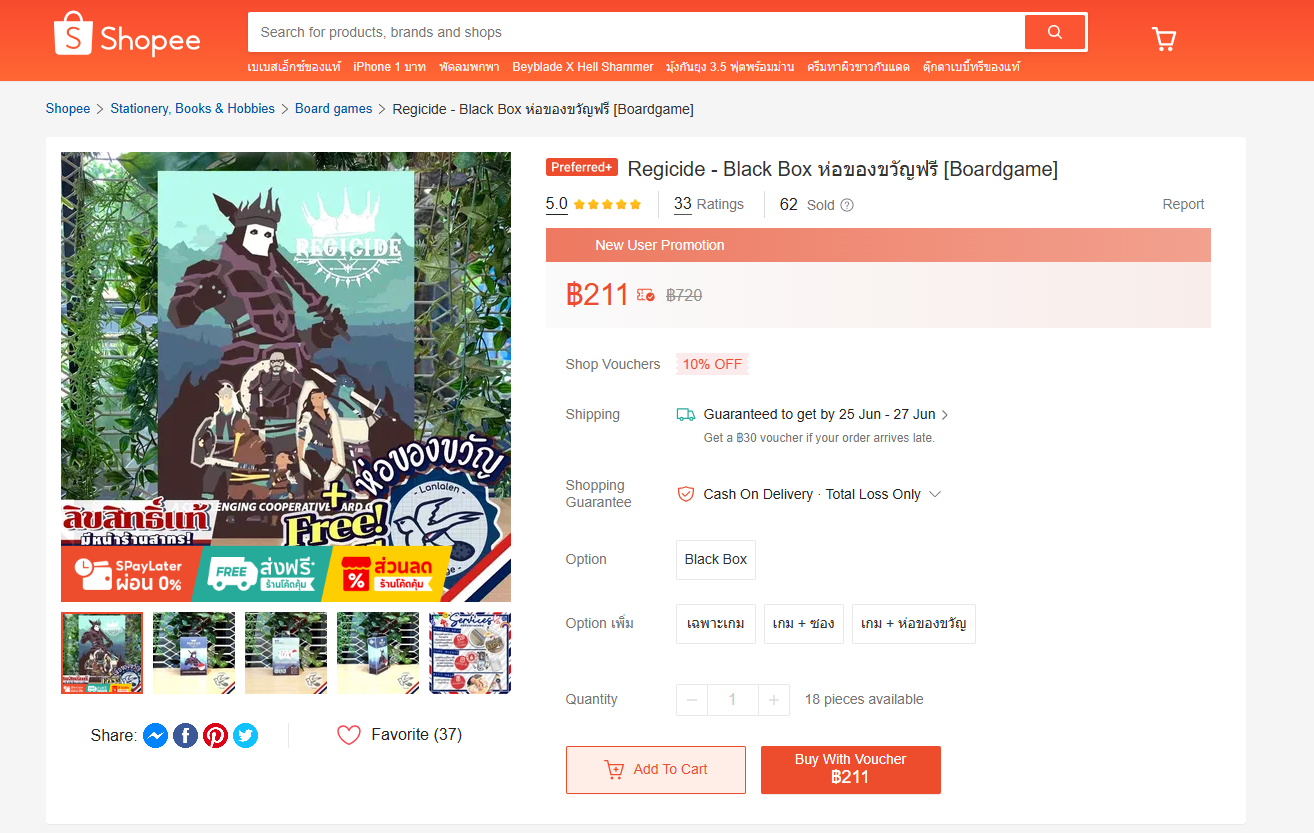
Task: Select the Black Box option
Action: point(716,560)
